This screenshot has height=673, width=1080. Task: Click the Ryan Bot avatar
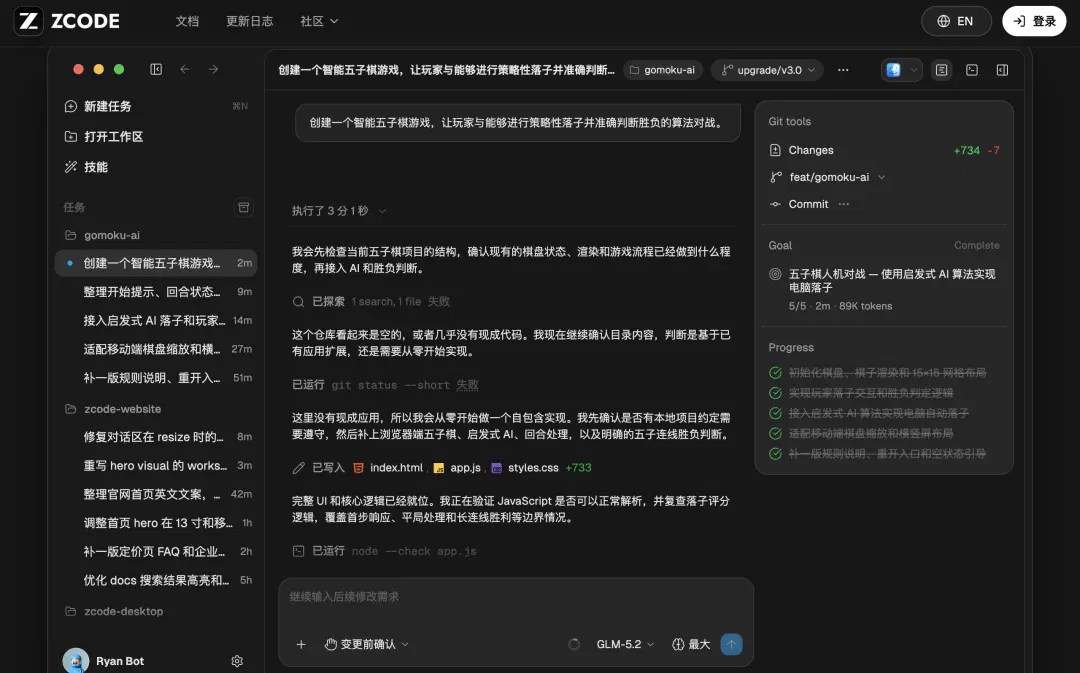76,660
